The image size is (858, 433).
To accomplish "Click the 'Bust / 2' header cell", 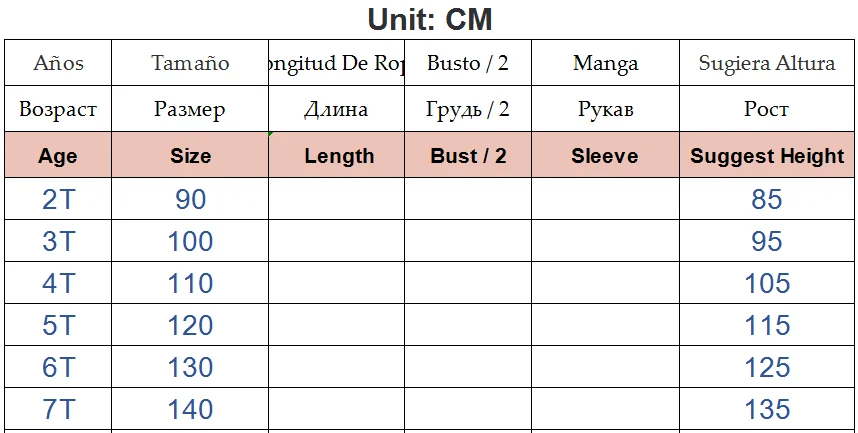I will [468, 156].
